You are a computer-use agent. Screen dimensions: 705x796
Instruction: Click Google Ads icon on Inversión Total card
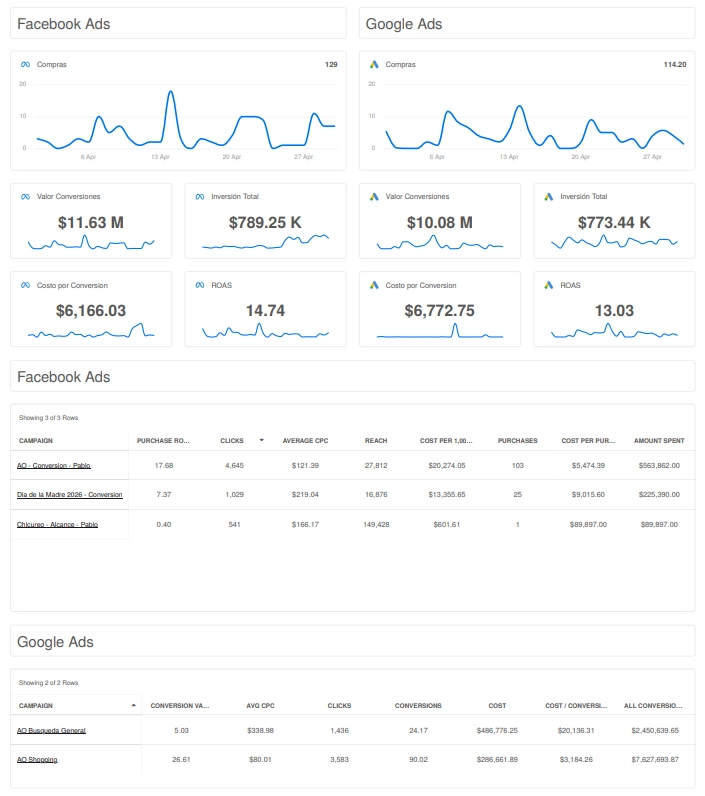(x=549, y=196)
